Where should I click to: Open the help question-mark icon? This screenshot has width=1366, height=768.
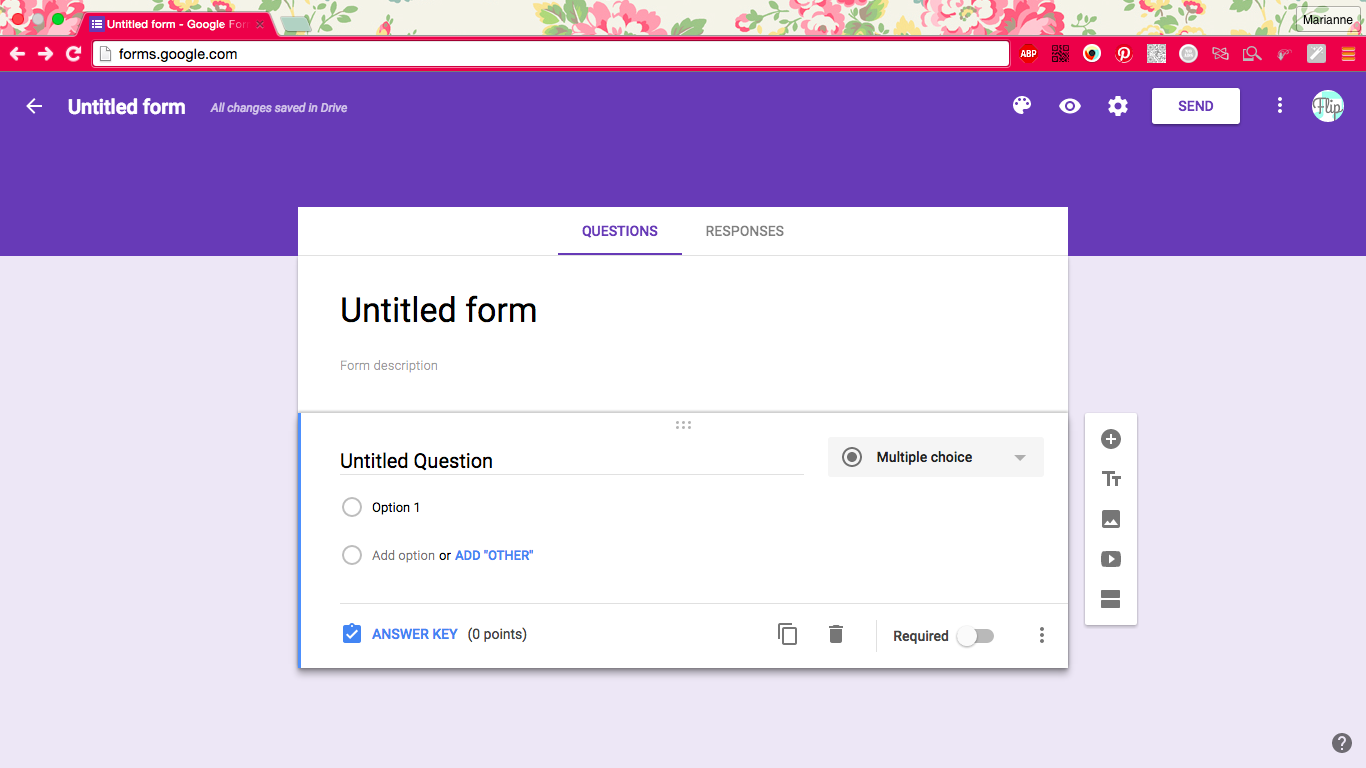[x=1342, y=743]
